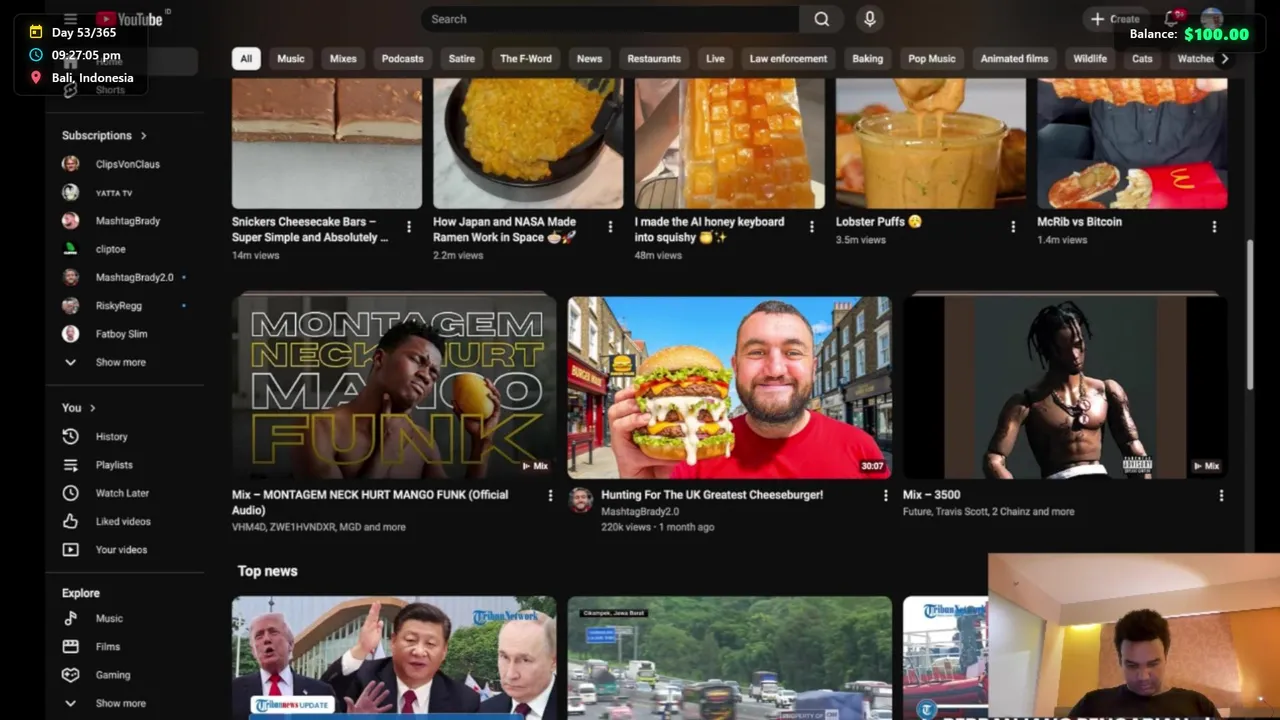Screen dimensions: 1280x720
Task: Activate voice search microphone
Action: [x=869, y=19]
